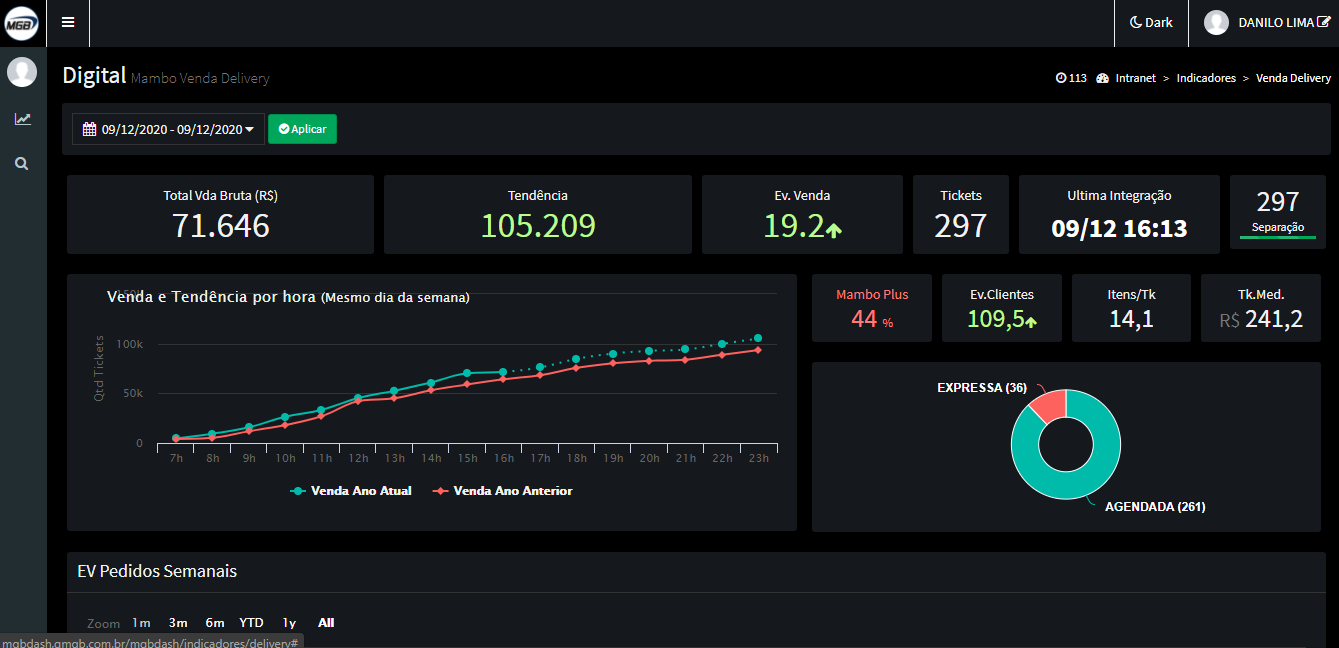Open the sidebar chart indicators icon
Viewport: 1339px width, 648px height.
[22, 119]
